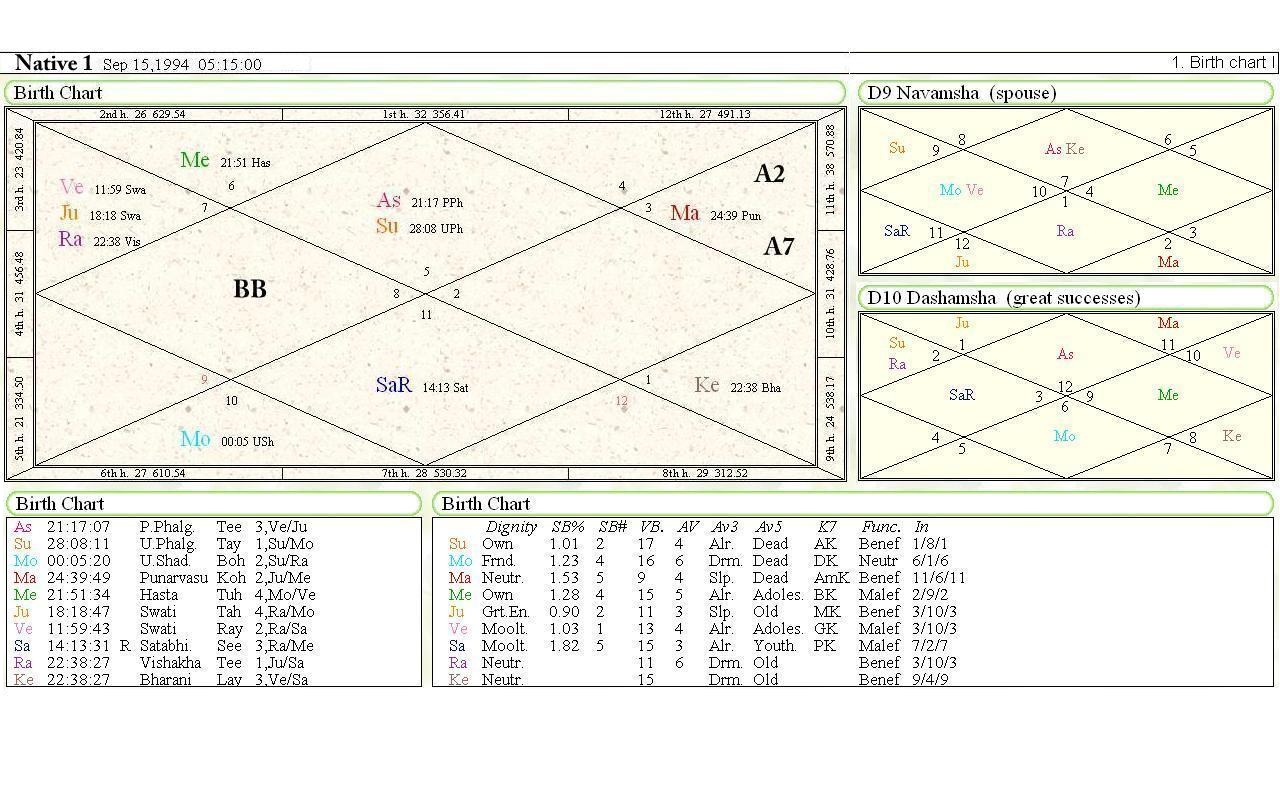Click the '6th h. 27 610.54' house label
Viewport: 1280px width, 800px height.
pos(143,473)
